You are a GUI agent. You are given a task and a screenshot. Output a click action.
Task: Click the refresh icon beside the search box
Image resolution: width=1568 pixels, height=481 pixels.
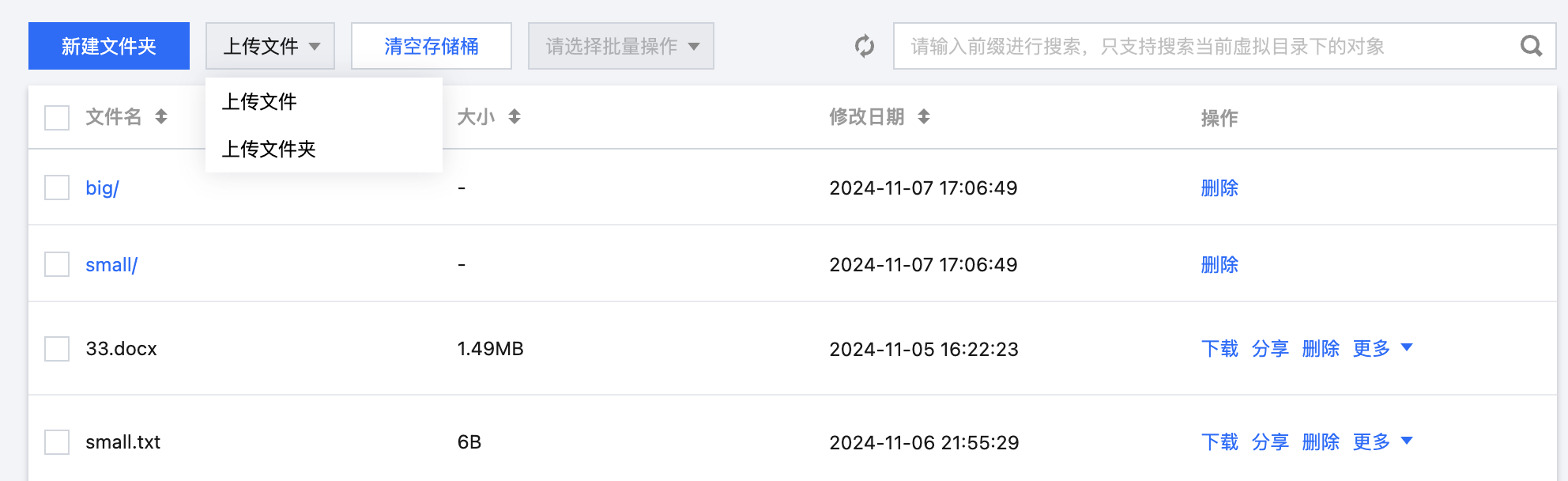click(865, 46)
